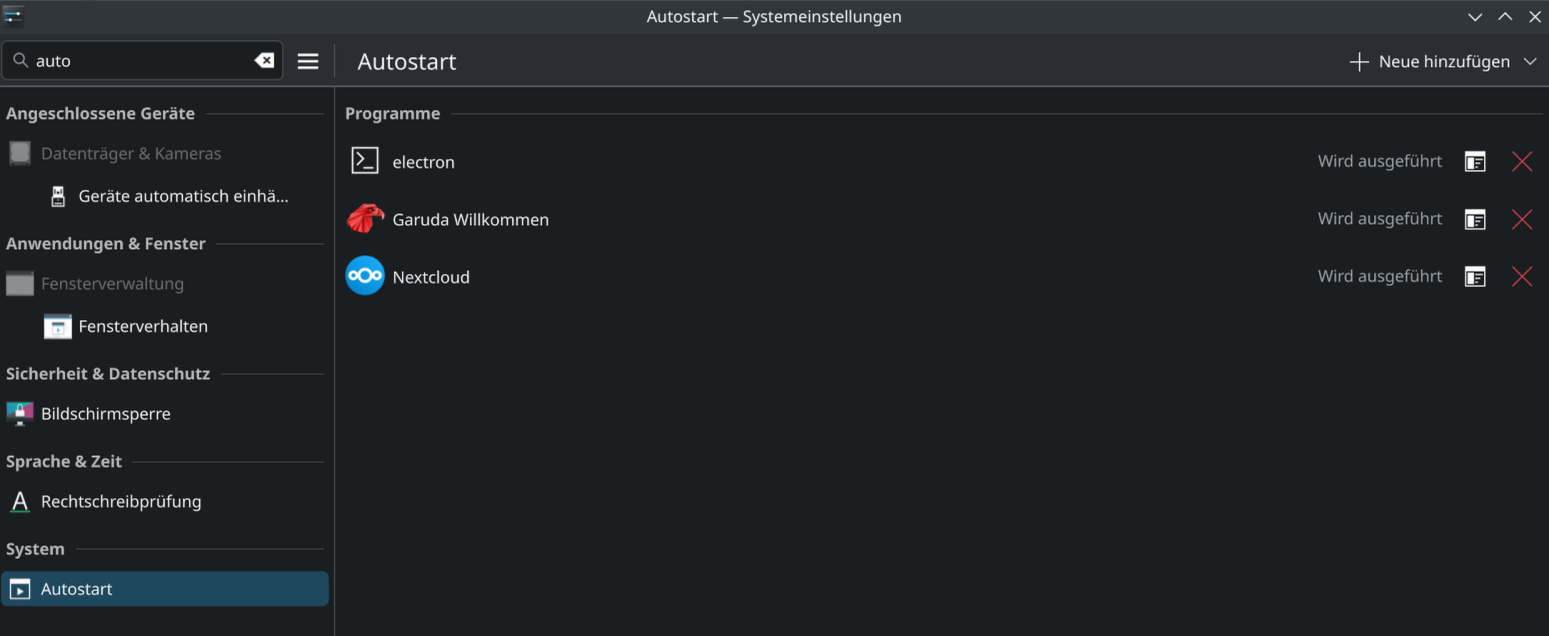This screenshot has width=1549, height=636.
Task: Remove electron autostart entry with red X
Action: point(1521,162)
